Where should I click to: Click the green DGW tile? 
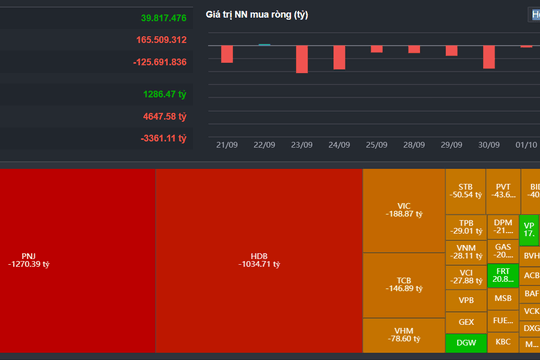click(x=466, y=343)
